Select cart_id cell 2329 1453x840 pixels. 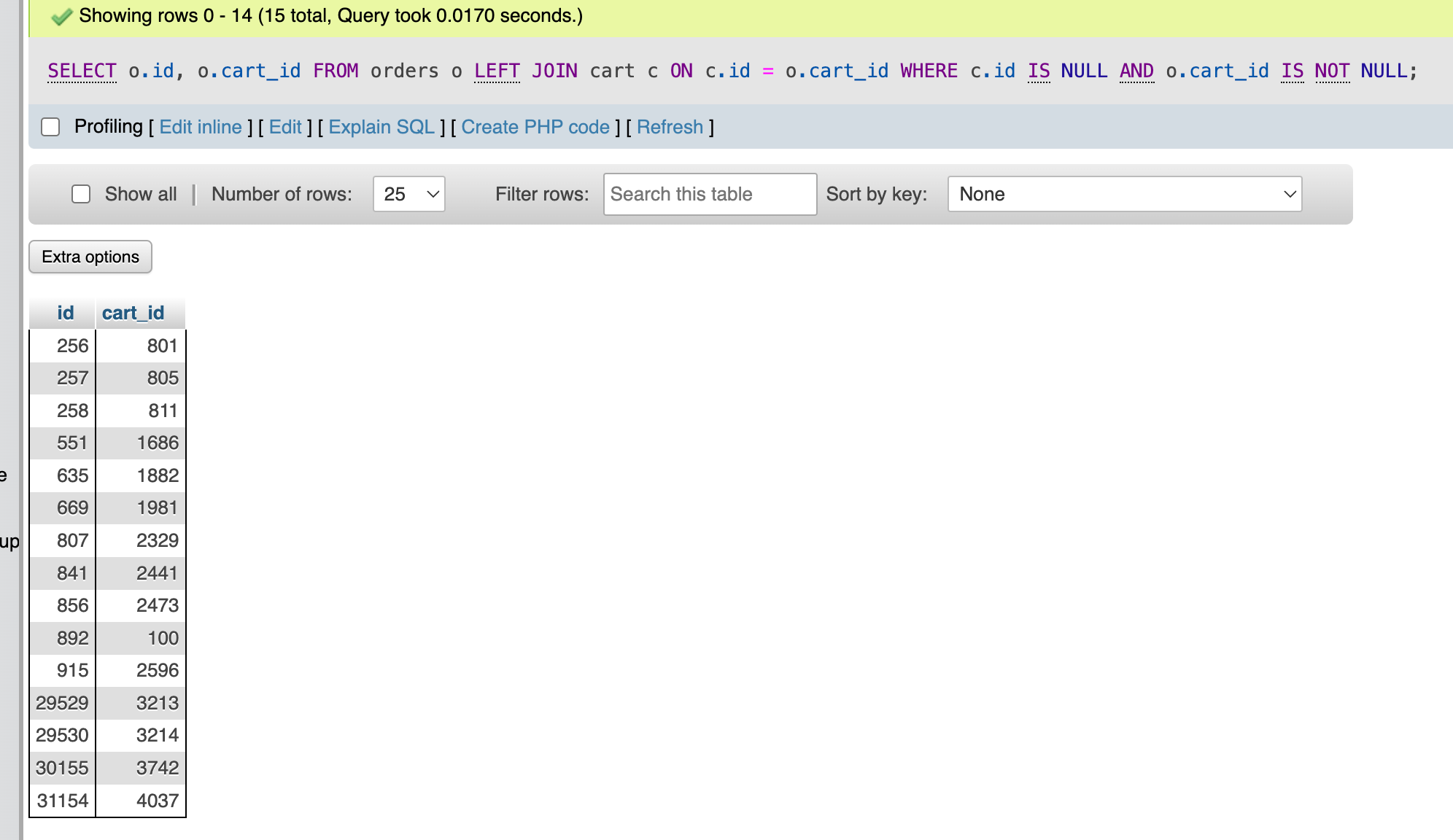141,540
